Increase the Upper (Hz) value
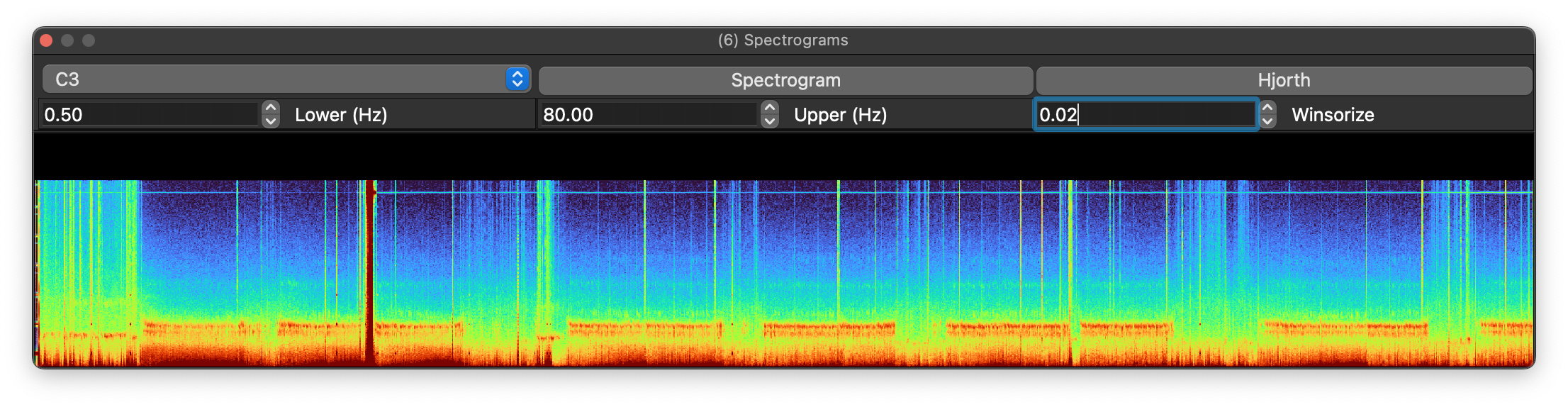Viewport: 1568px width, 407px height. coord(770,108)
